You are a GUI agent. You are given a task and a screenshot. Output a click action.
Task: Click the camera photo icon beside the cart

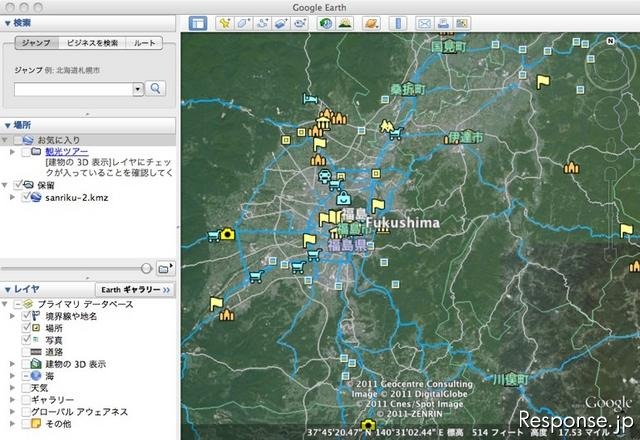tap(228, 234)
